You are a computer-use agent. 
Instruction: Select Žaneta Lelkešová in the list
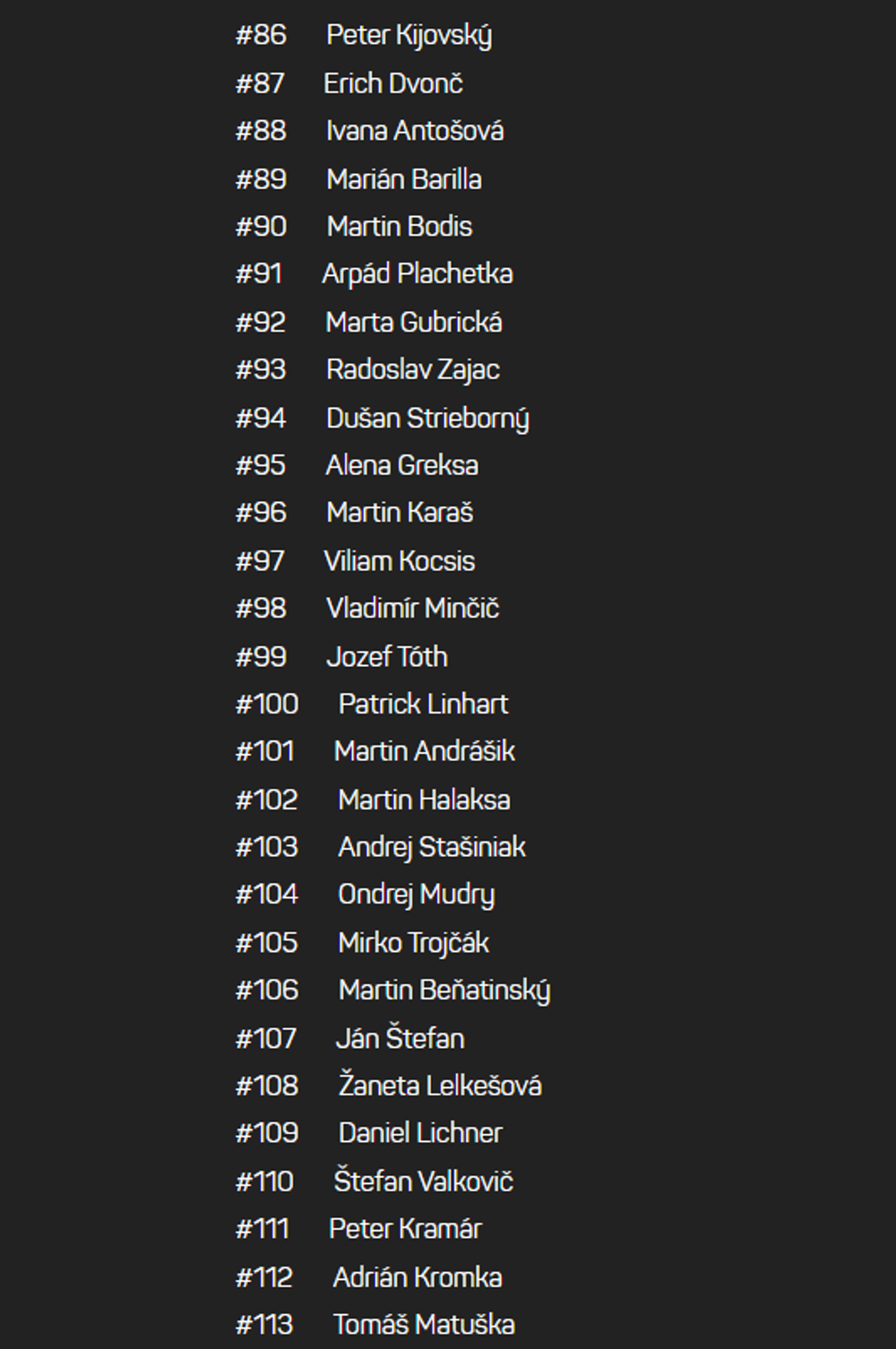439,1085
